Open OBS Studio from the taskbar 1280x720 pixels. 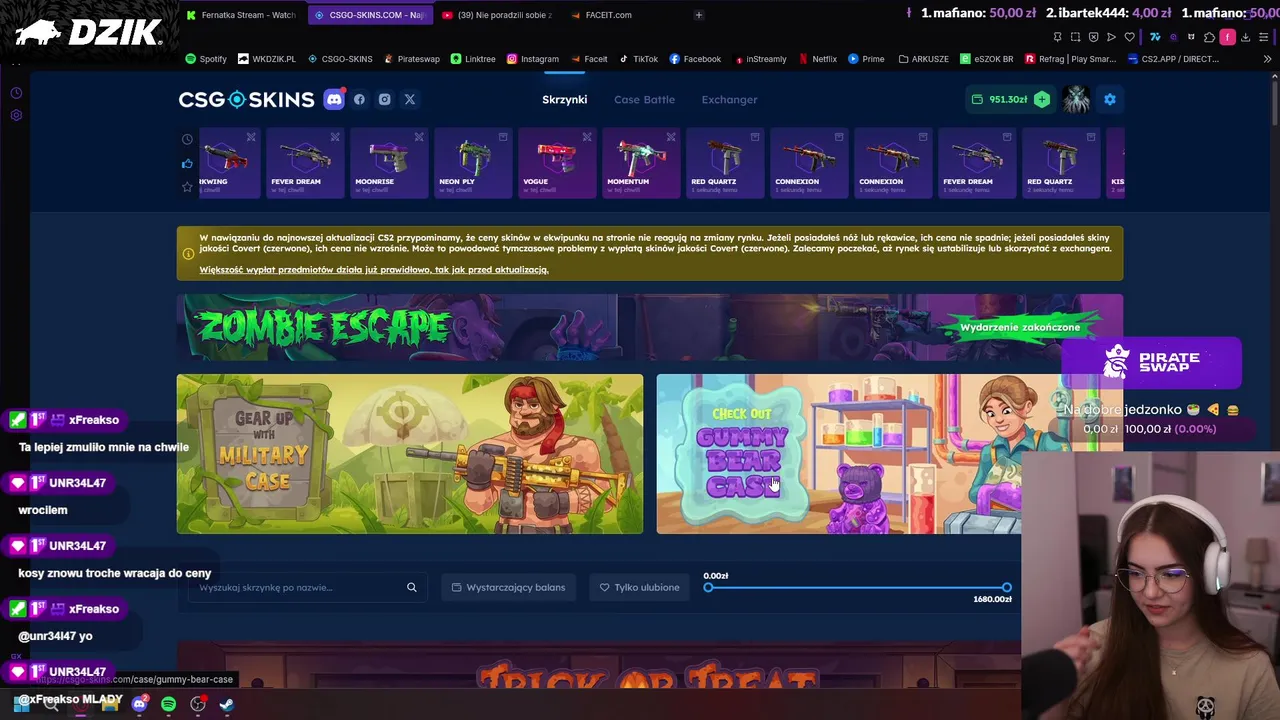coord(198,704)
